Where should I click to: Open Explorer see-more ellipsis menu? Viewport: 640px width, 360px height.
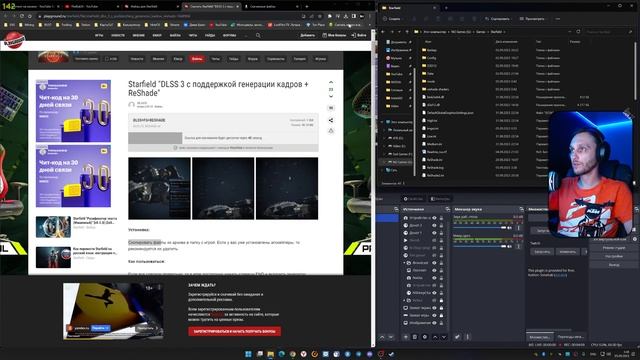pyautogui.click(x=558, y=19)
